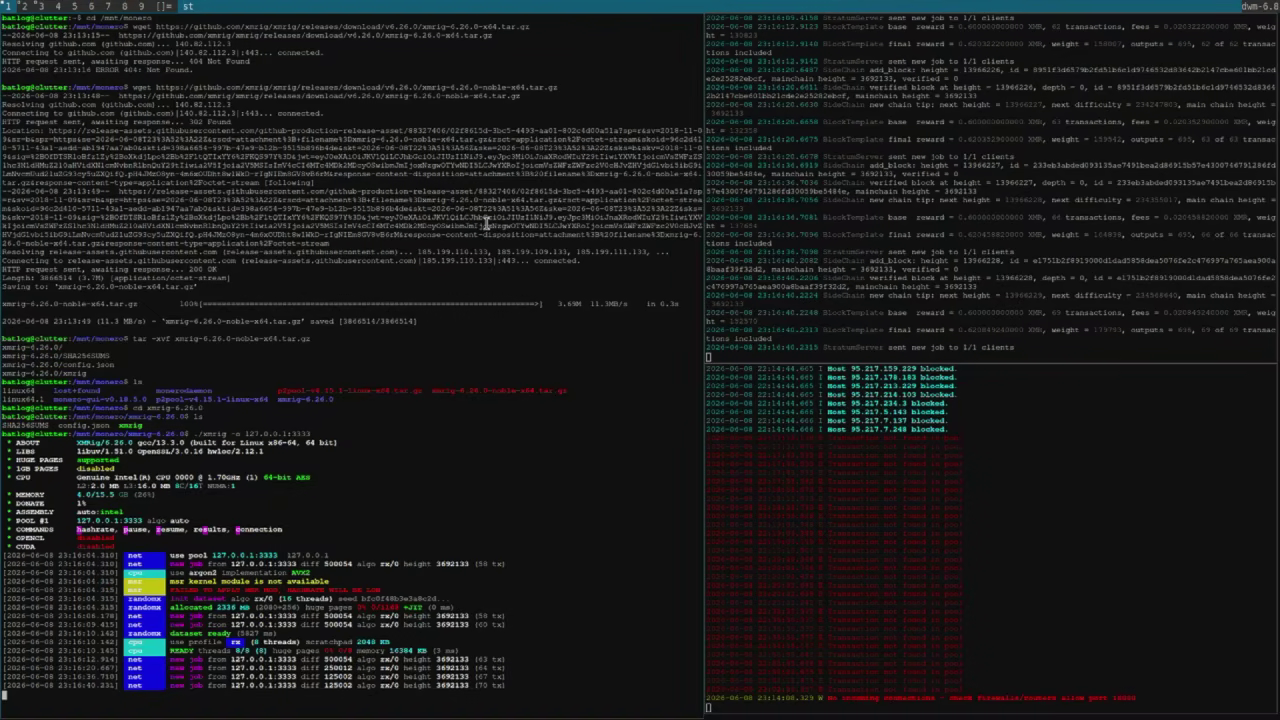Focus the xmrig miner terminal prompt cursor
This screenshot has width=1280, height=720.
pos(4,695)
